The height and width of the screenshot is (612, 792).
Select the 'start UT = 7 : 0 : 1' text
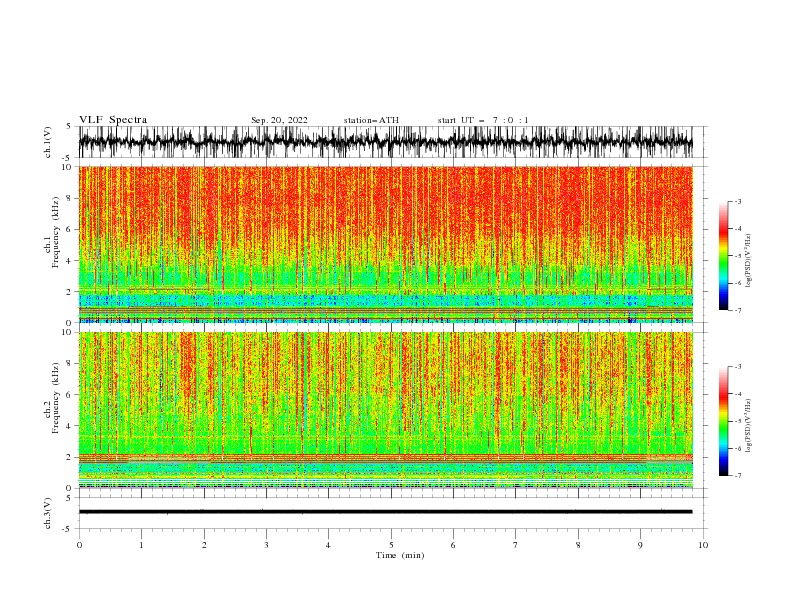click(483, 120)
